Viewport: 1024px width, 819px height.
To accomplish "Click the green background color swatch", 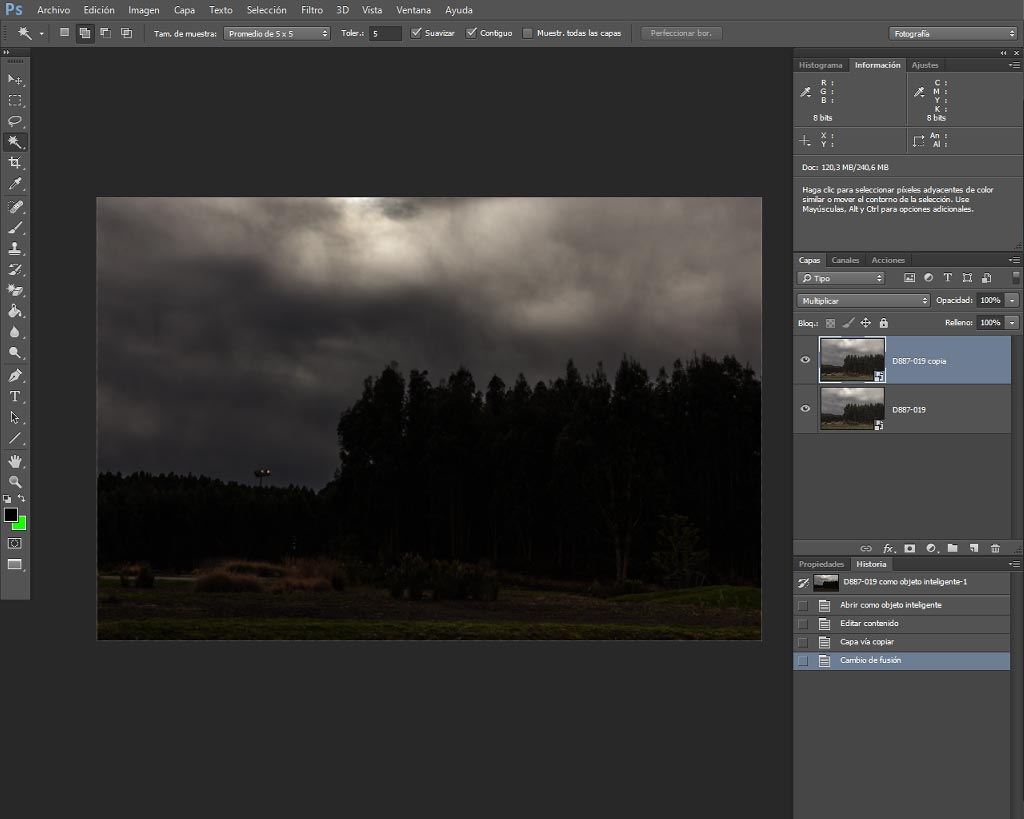I will point(22,524).
